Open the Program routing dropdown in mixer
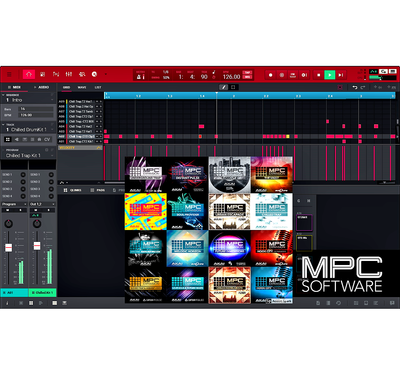The image size is (400, 375). click(x=14, y=204)
